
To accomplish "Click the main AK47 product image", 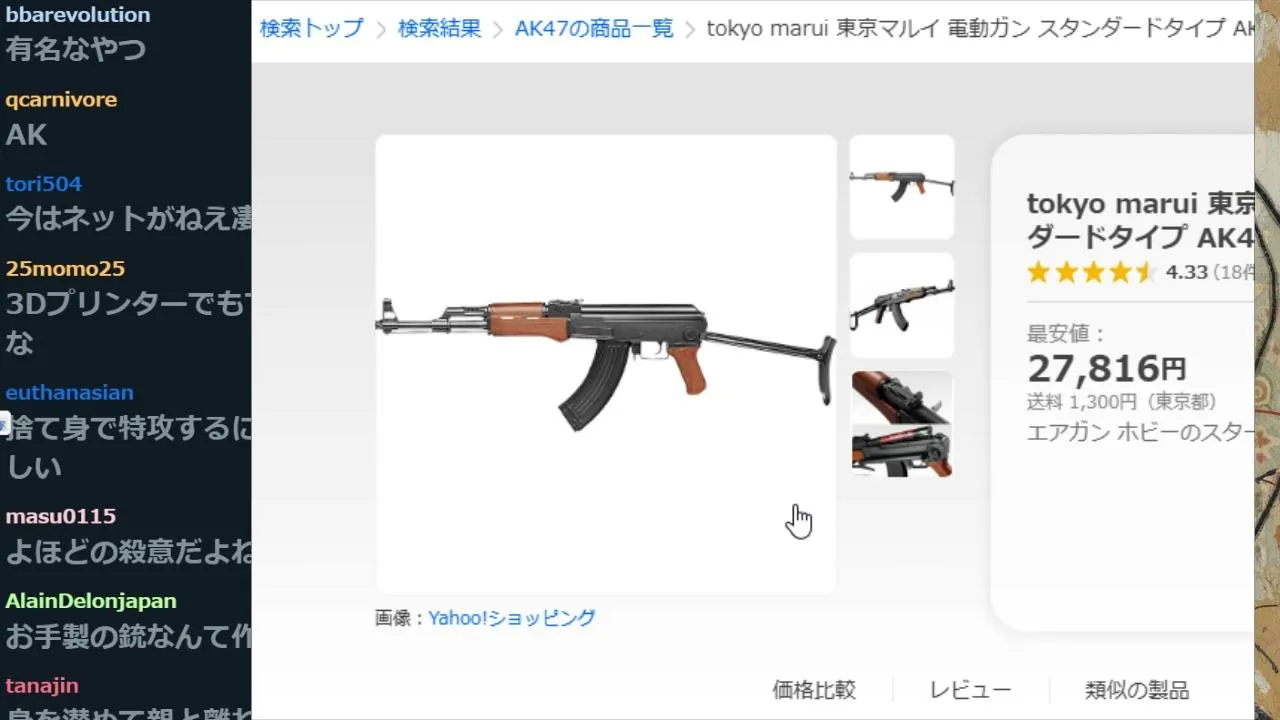I will coord(606,364).
